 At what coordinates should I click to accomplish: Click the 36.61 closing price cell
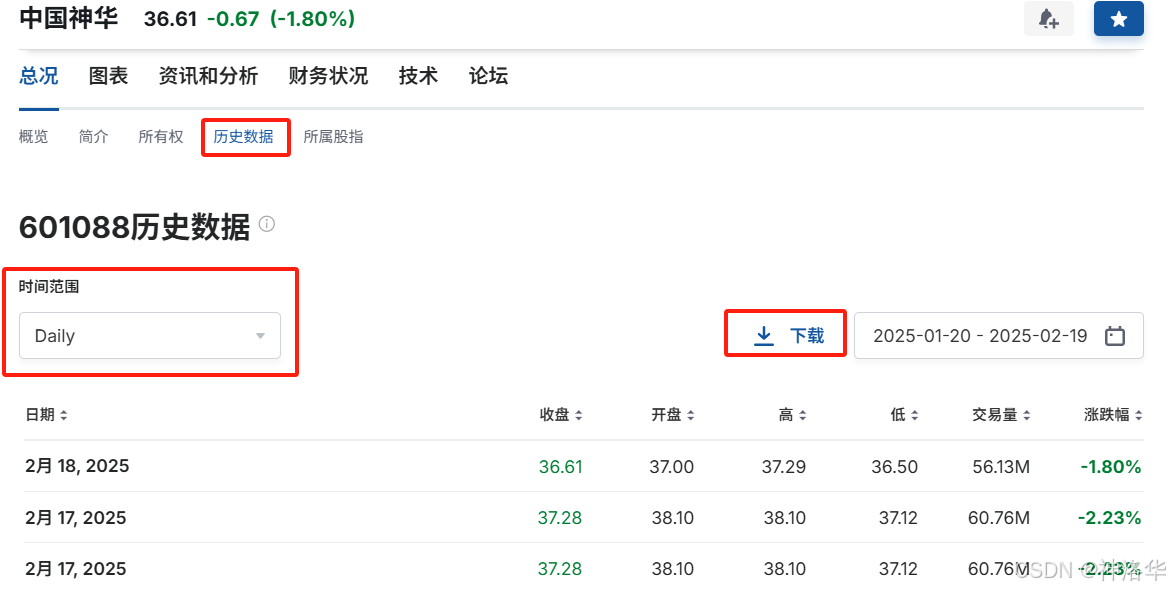coord(560,467)
